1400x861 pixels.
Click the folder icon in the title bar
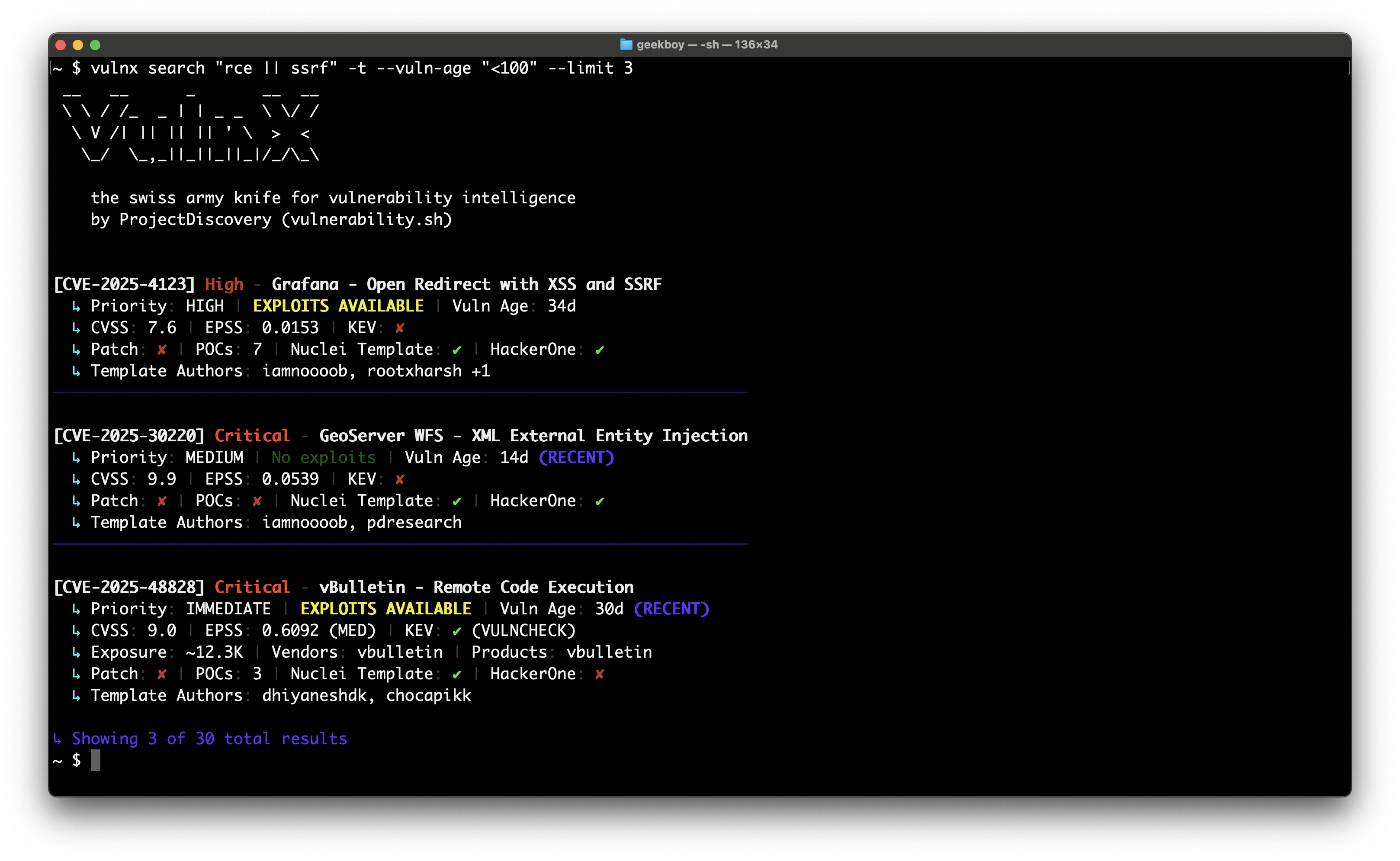click(626, 45)
